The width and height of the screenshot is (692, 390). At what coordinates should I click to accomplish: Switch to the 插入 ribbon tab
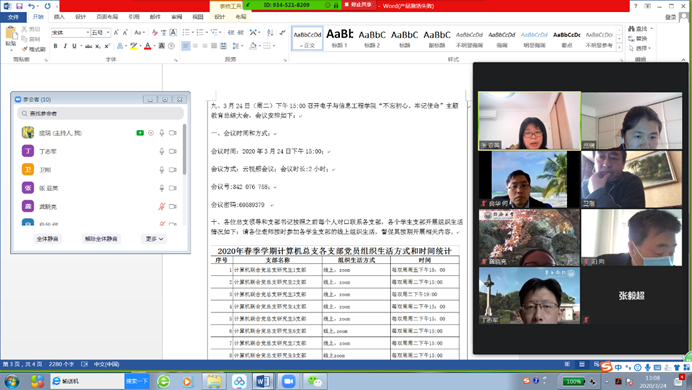tap(59, 17)
